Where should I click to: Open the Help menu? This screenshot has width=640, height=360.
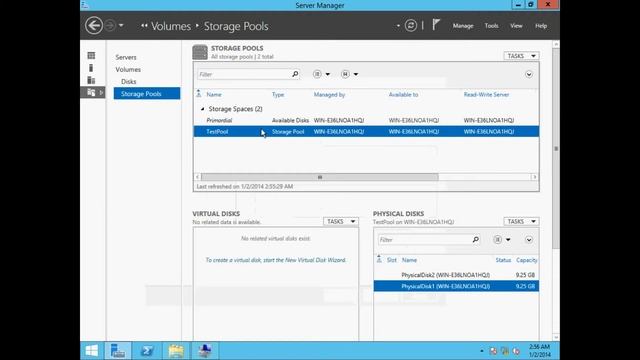point(541,26)
